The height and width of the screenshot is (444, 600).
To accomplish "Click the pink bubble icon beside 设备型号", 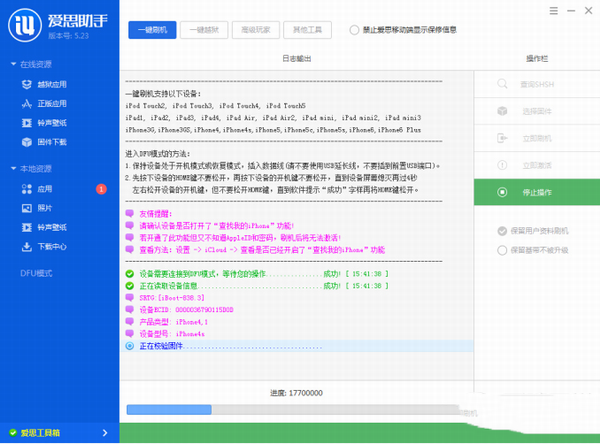I will [130, 333].
